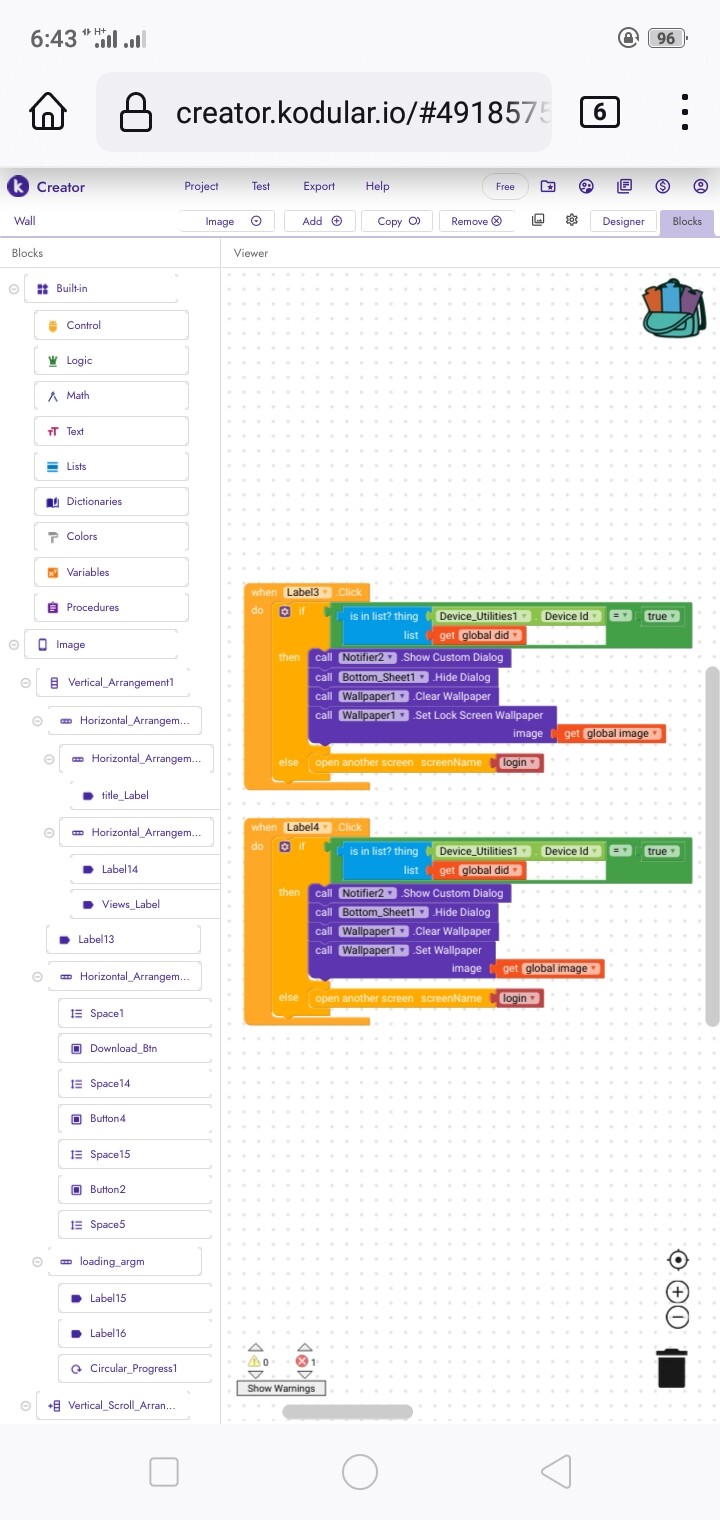The width and height of the screenshot is (720, 1520).
Task: Expand the Vertical_Scroll_Arran... tree node
Action: pos(26,1406)
